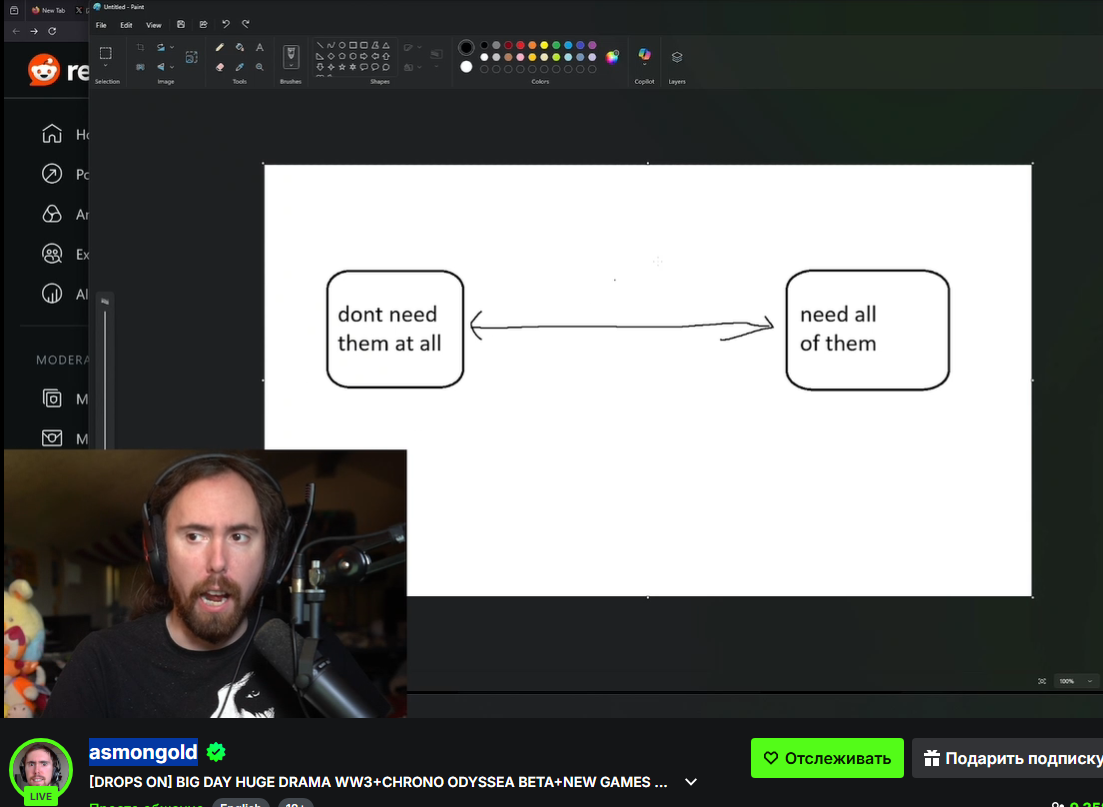
Task: Open Edit colors color wheel
Action: click(612, 58)
